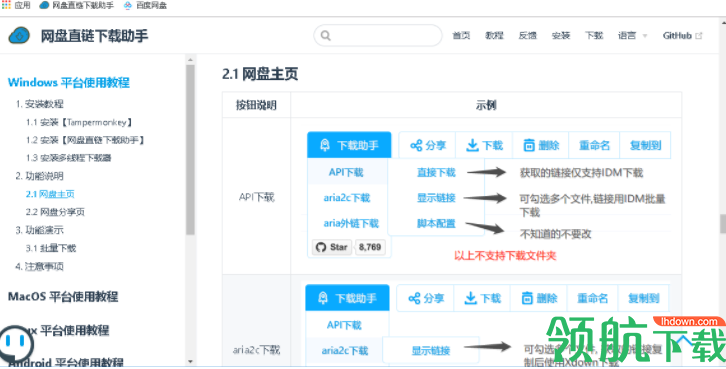Screen dimensions: 726x369
Task: Open the 安装 nav item
Action: pos(561,36)
